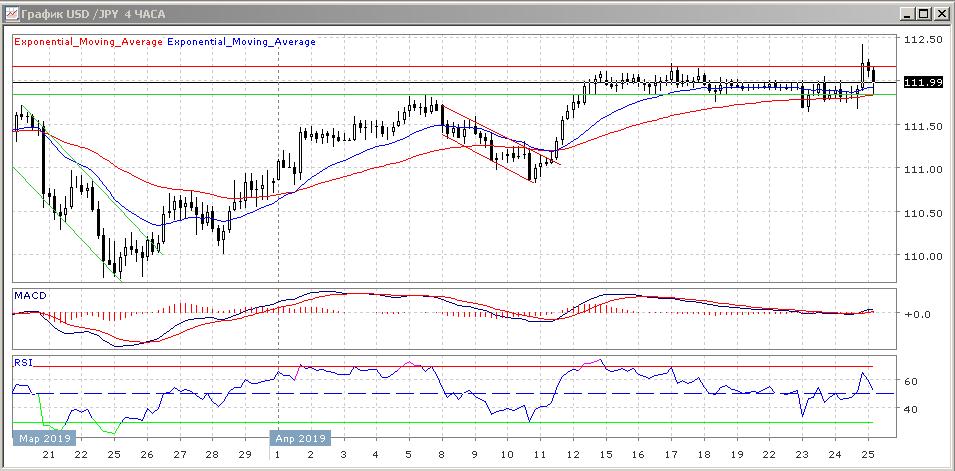
Task: Select the MACD indicator label
Action: tap(29, 296)
